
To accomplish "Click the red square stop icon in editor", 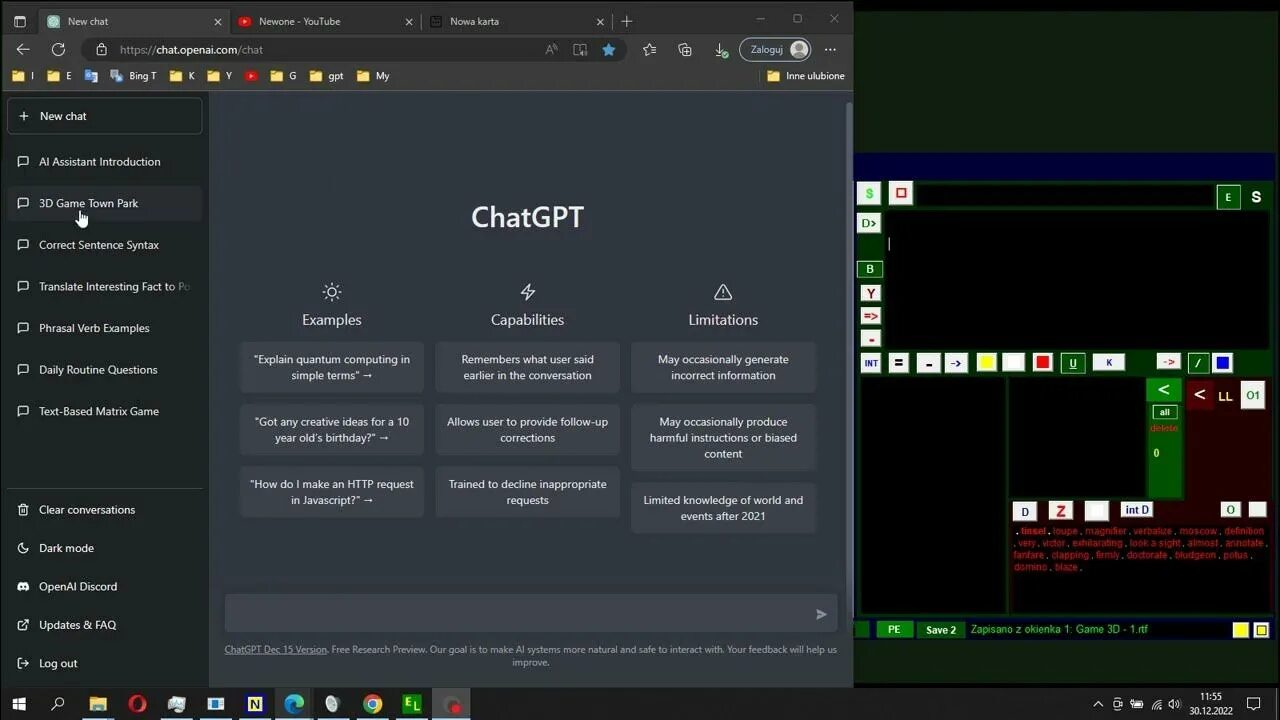I will click(x=901, y=193).
